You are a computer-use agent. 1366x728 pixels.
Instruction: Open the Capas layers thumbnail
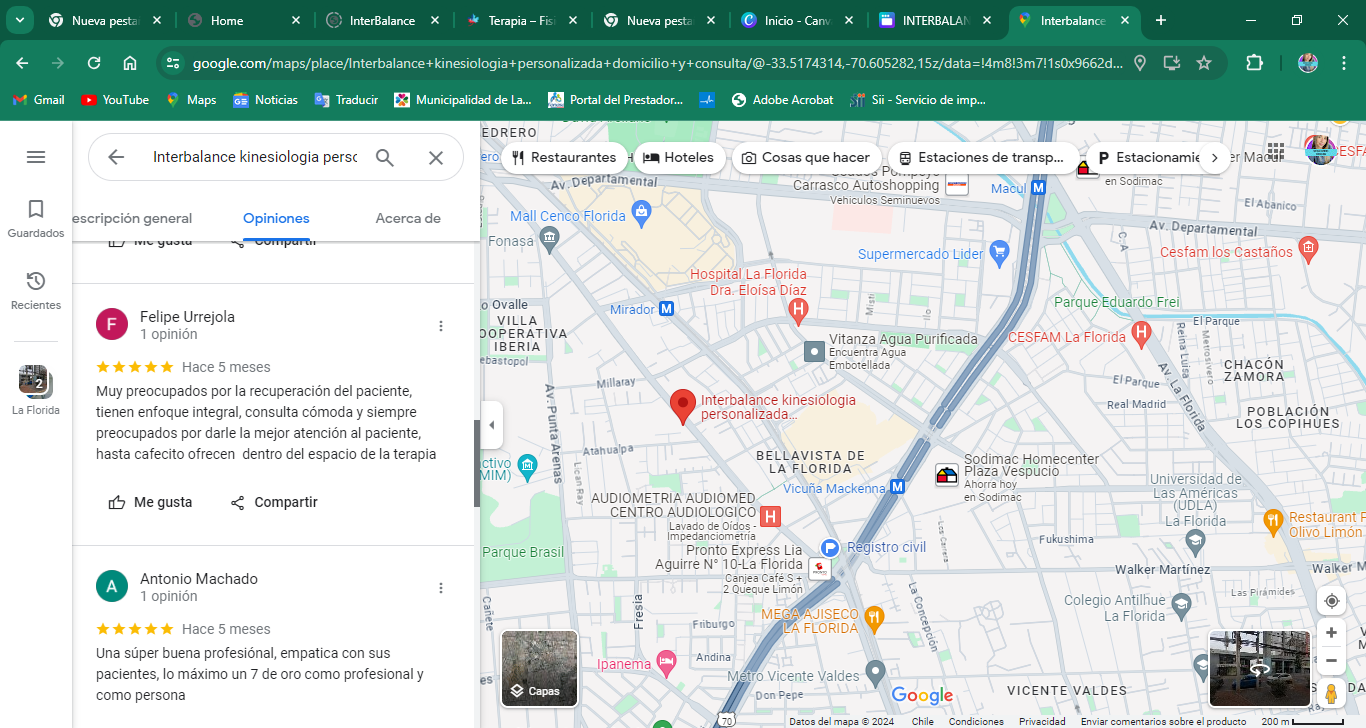(x=539, y=668)
